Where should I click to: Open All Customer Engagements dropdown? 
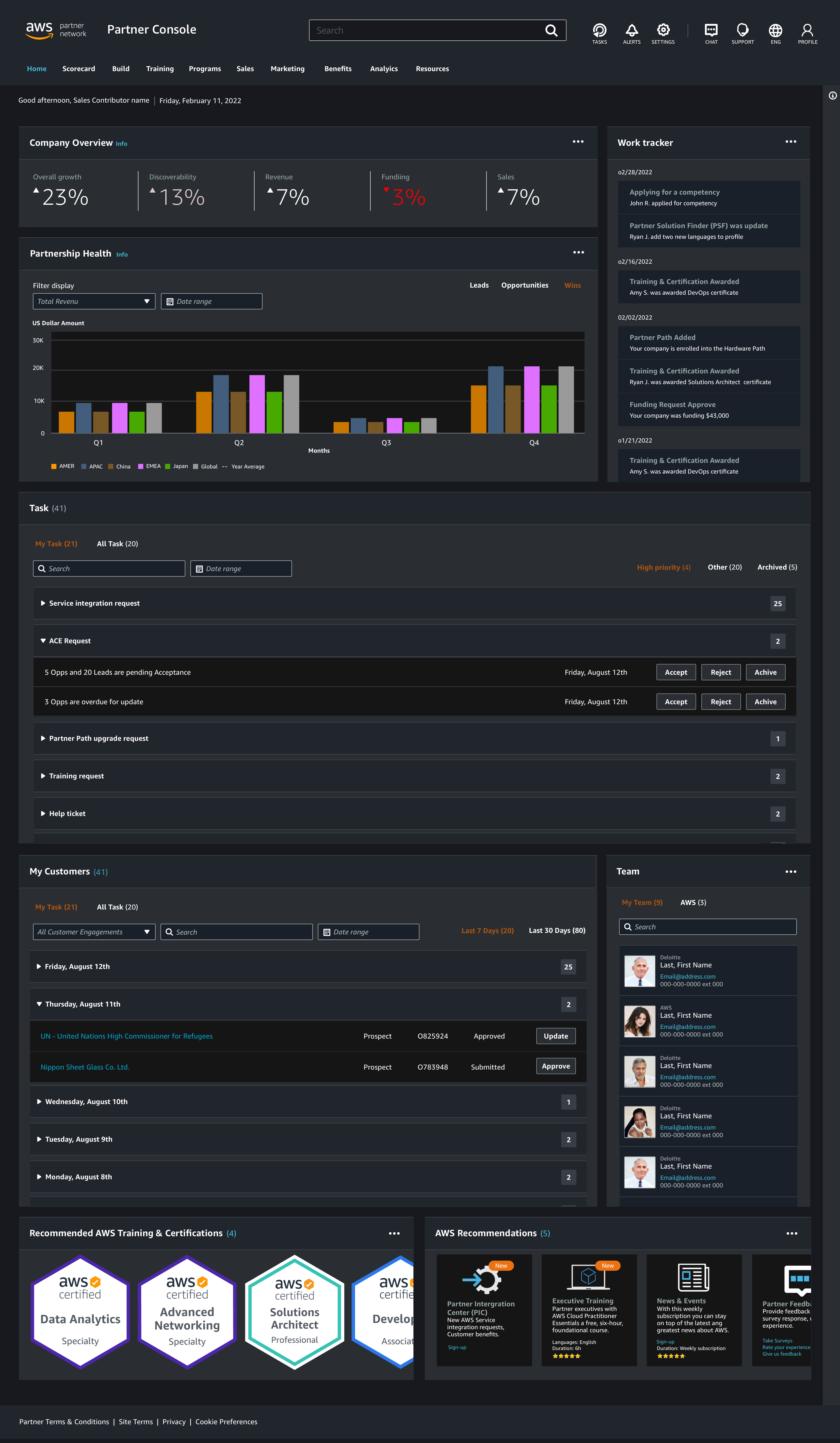[x=94, y=932]
